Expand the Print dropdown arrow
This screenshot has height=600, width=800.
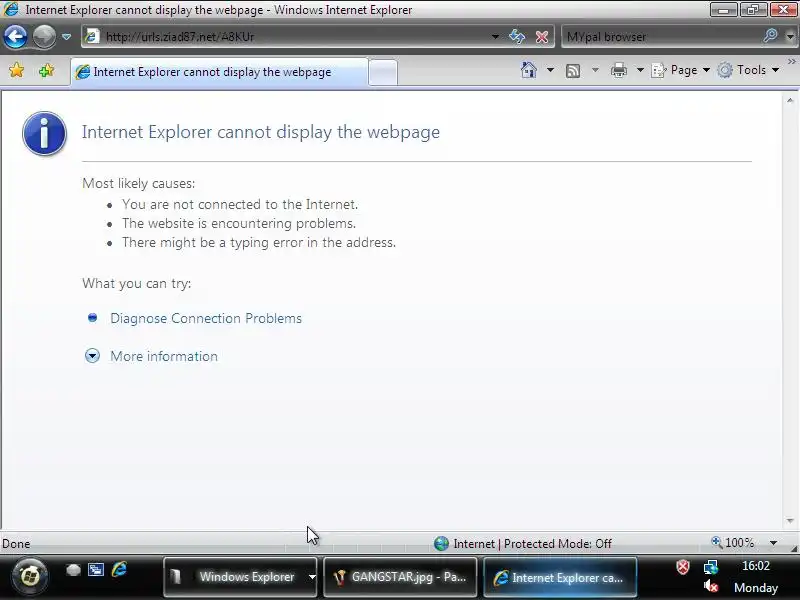(640, 70)
